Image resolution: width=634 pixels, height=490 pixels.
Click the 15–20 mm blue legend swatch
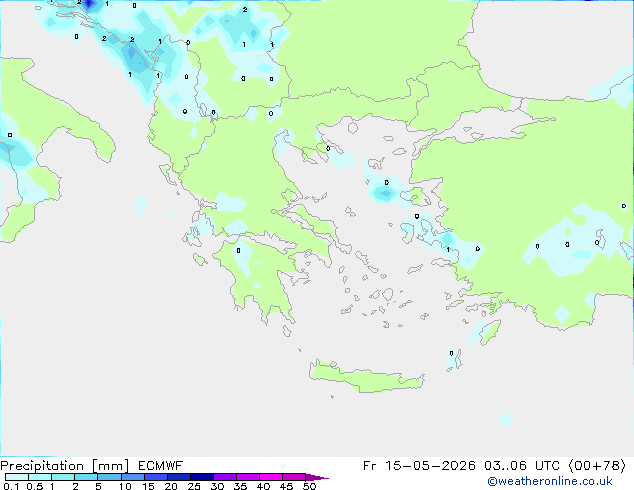(155, 477)
